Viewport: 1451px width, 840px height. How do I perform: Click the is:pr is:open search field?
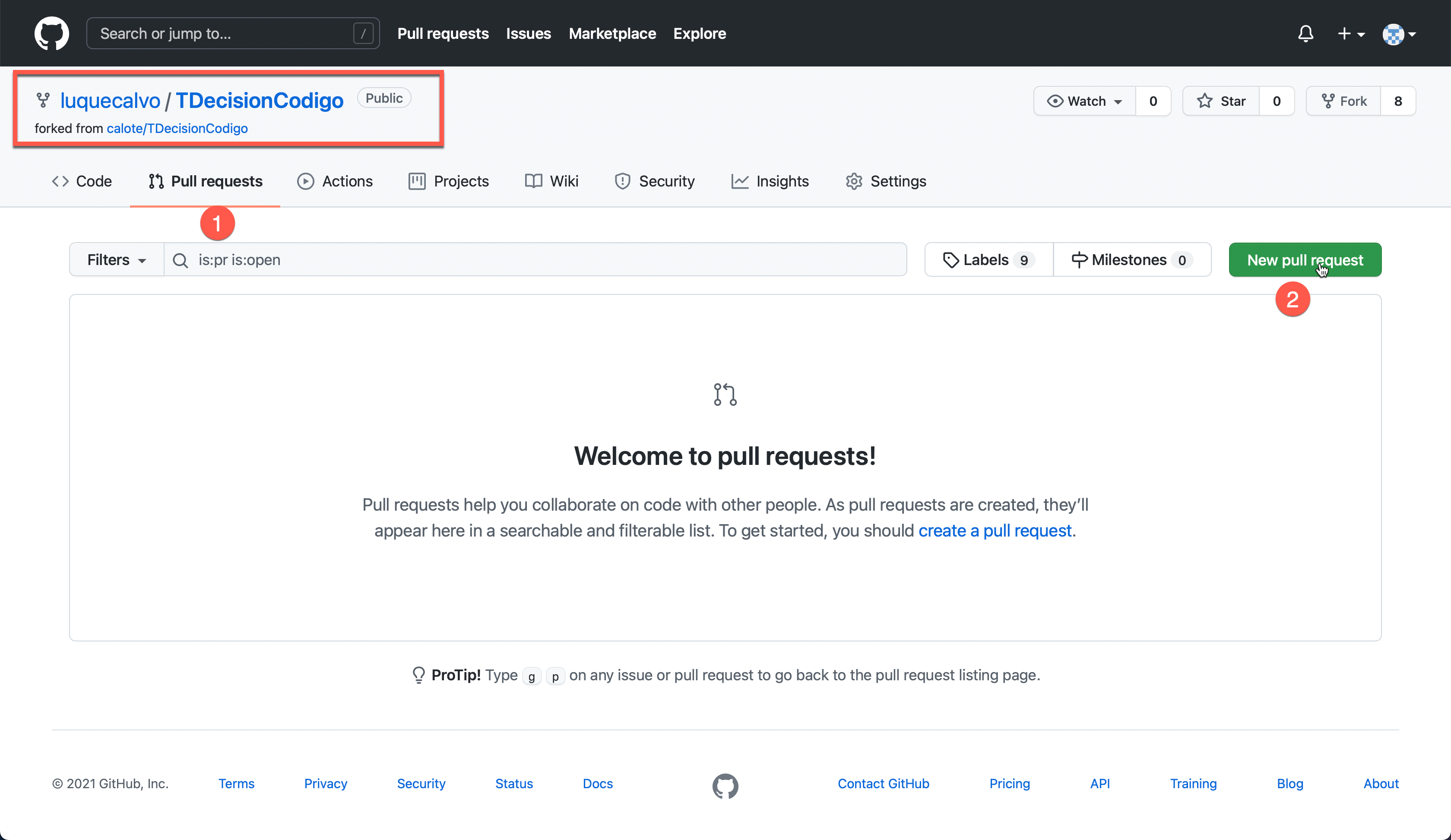coord(535,259)
